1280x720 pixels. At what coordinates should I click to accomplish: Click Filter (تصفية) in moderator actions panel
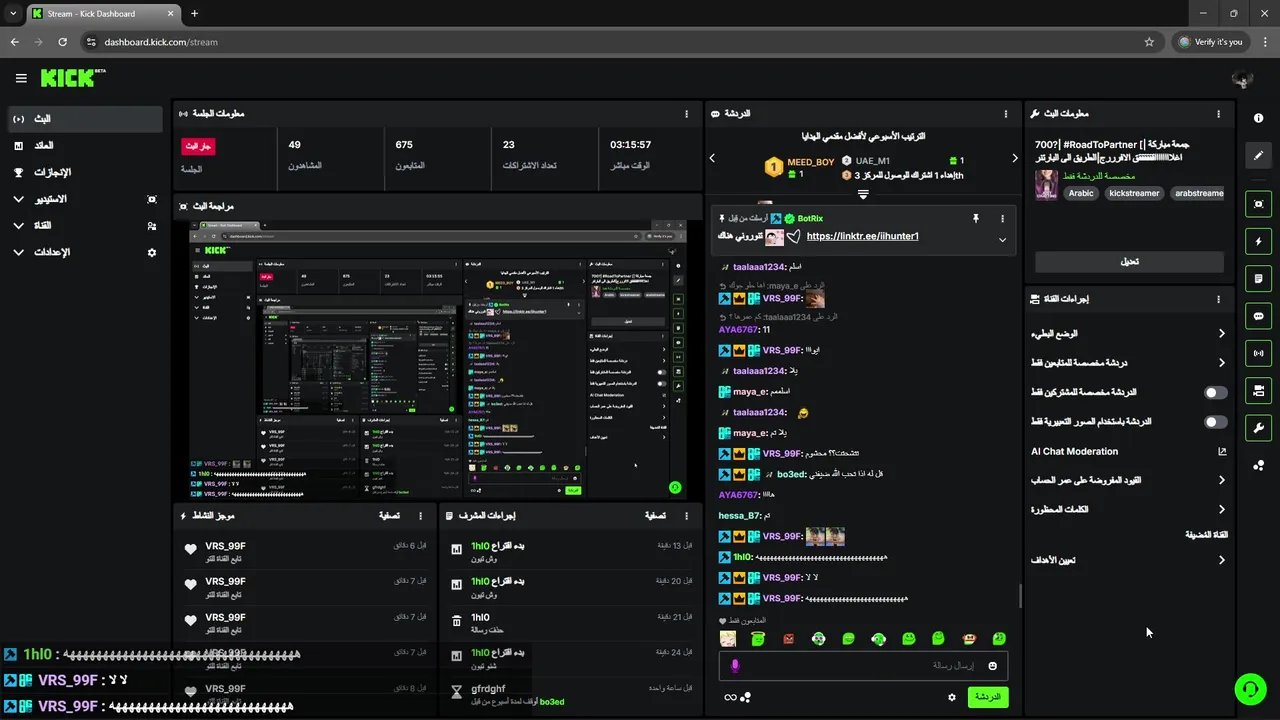click(x=654, y=516)
